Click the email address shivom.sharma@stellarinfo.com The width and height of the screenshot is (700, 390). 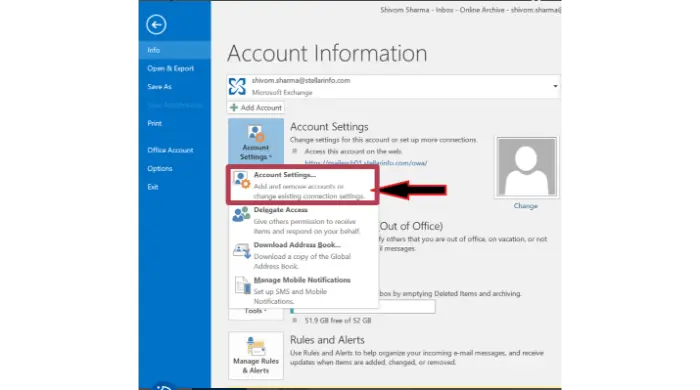[301, 80]
